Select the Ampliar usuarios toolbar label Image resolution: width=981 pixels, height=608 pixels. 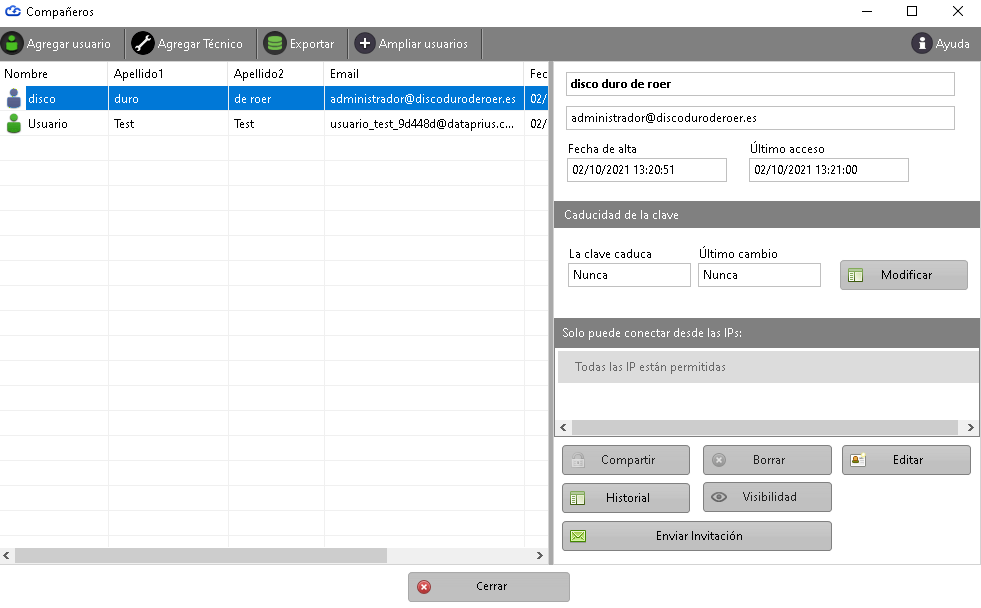[424, 44]
